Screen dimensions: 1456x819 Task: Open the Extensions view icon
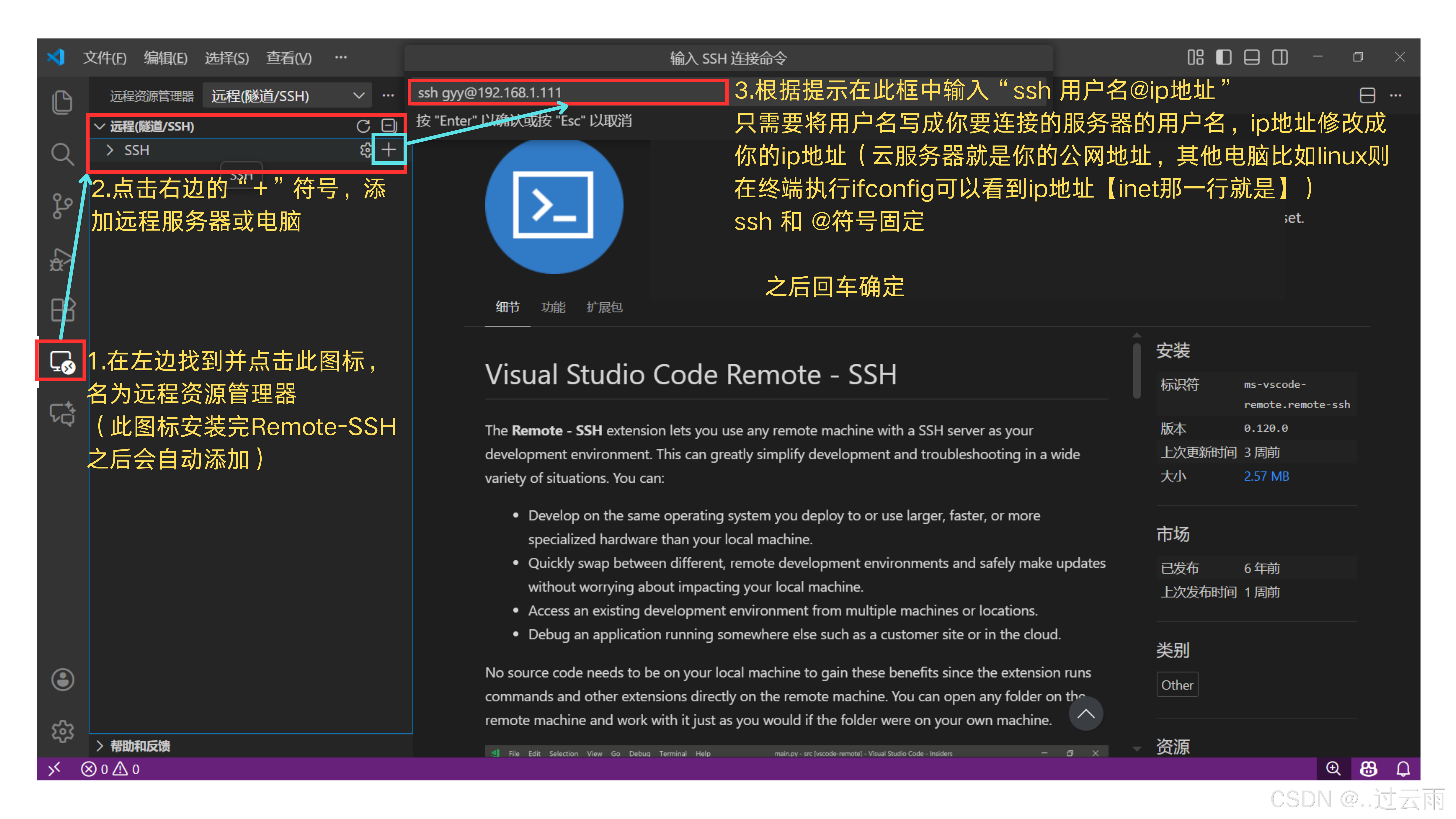(x=62, y=309)
